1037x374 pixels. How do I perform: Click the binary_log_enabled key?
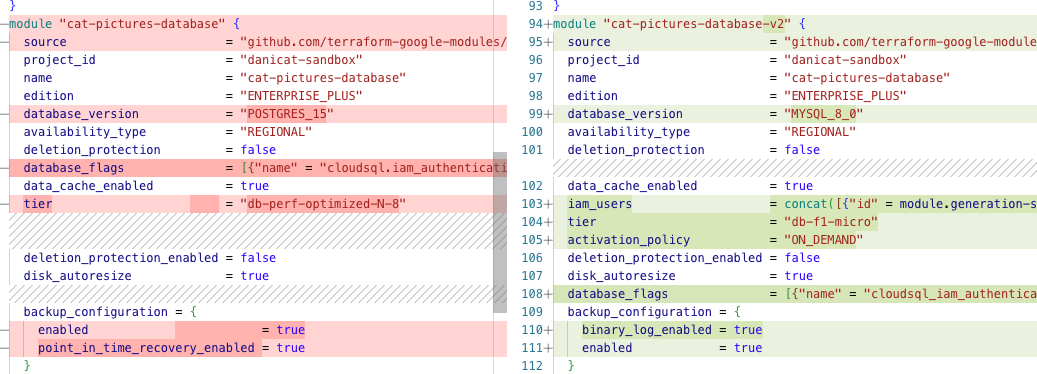click(646, 330)
